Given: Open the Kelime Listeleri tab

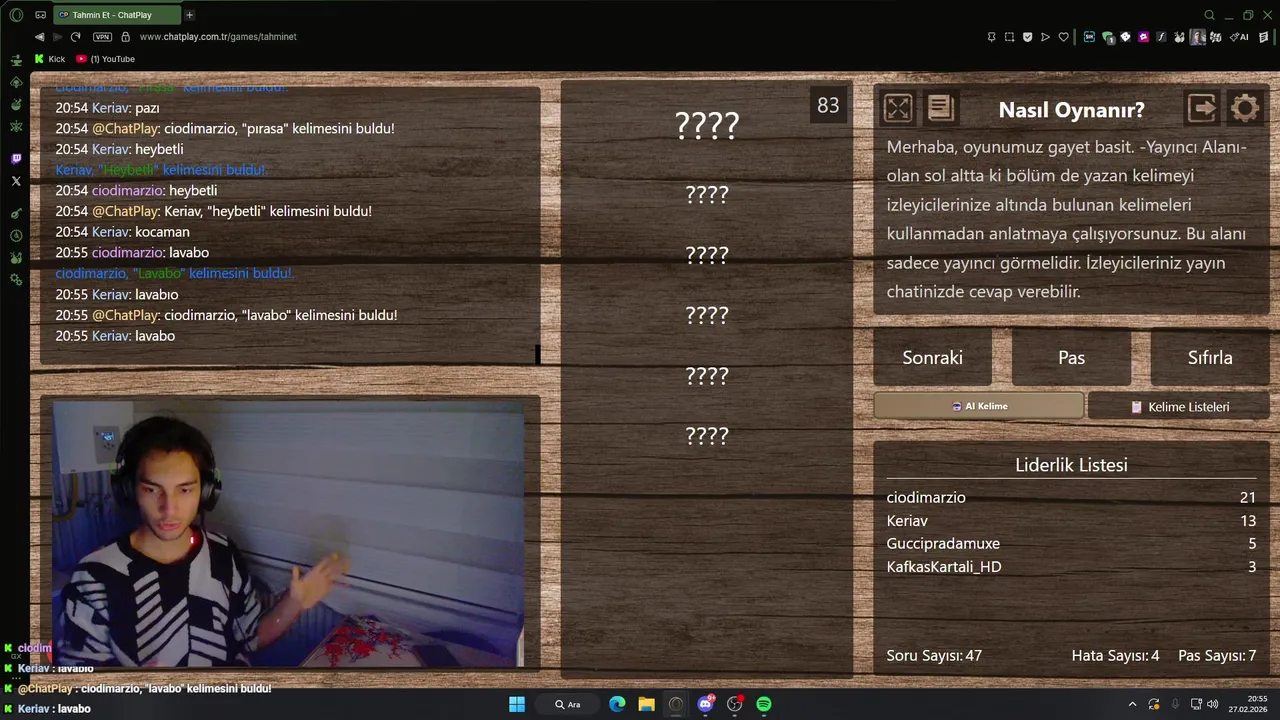Looking at the screenshot, I should 1179,406.
